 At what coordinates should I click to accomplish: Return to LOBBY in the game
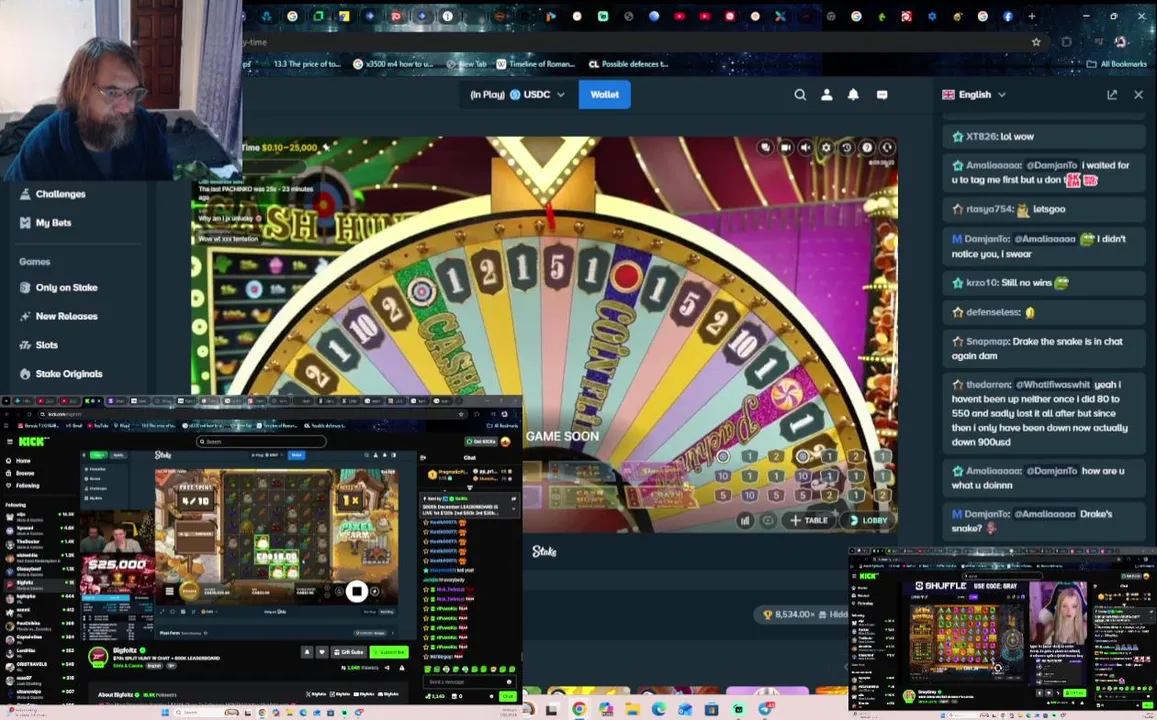point(868,520)
